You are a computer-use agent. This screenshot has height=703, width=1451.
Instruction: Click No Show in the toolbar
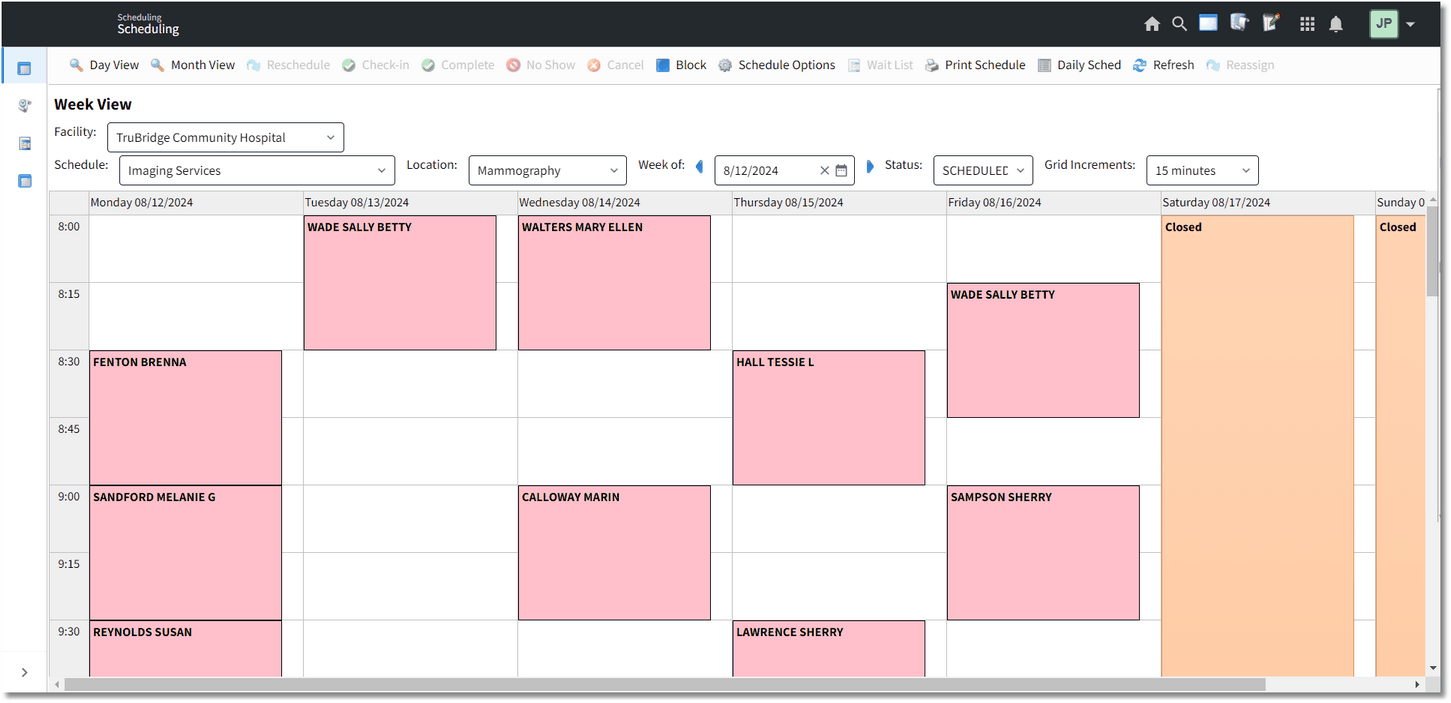click(541, 65)
